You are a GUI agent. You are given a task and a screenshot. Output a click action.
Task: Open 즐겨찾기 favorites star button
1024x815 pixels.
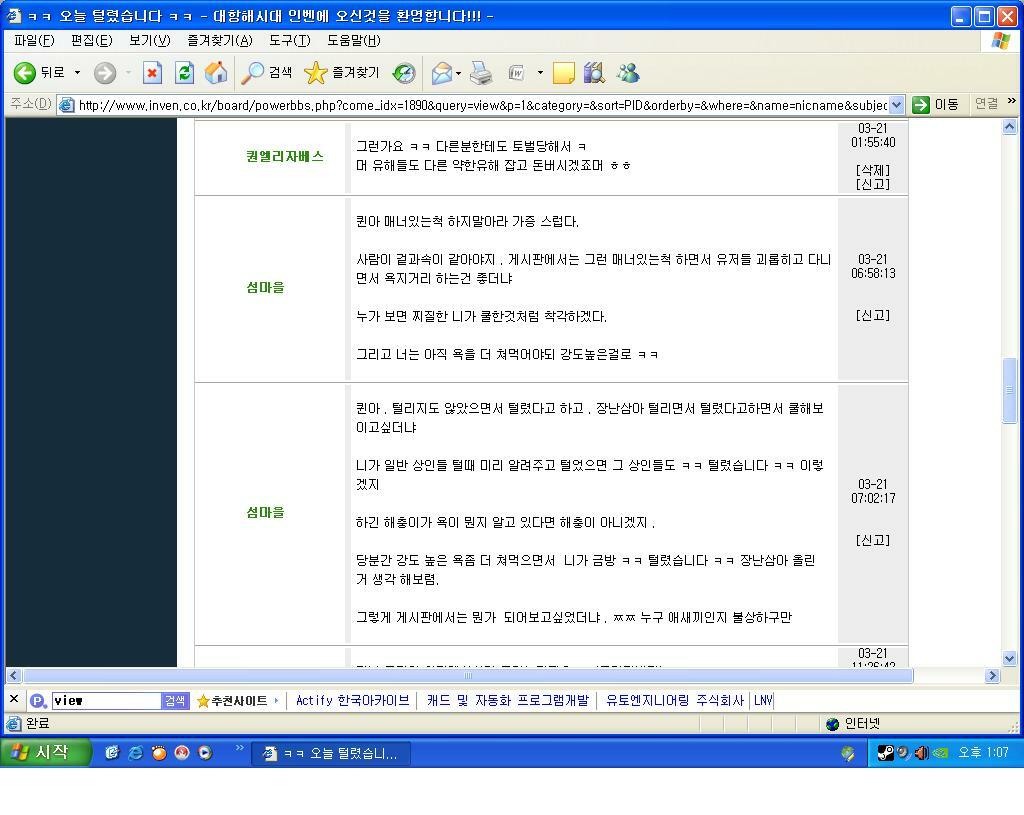342,72
